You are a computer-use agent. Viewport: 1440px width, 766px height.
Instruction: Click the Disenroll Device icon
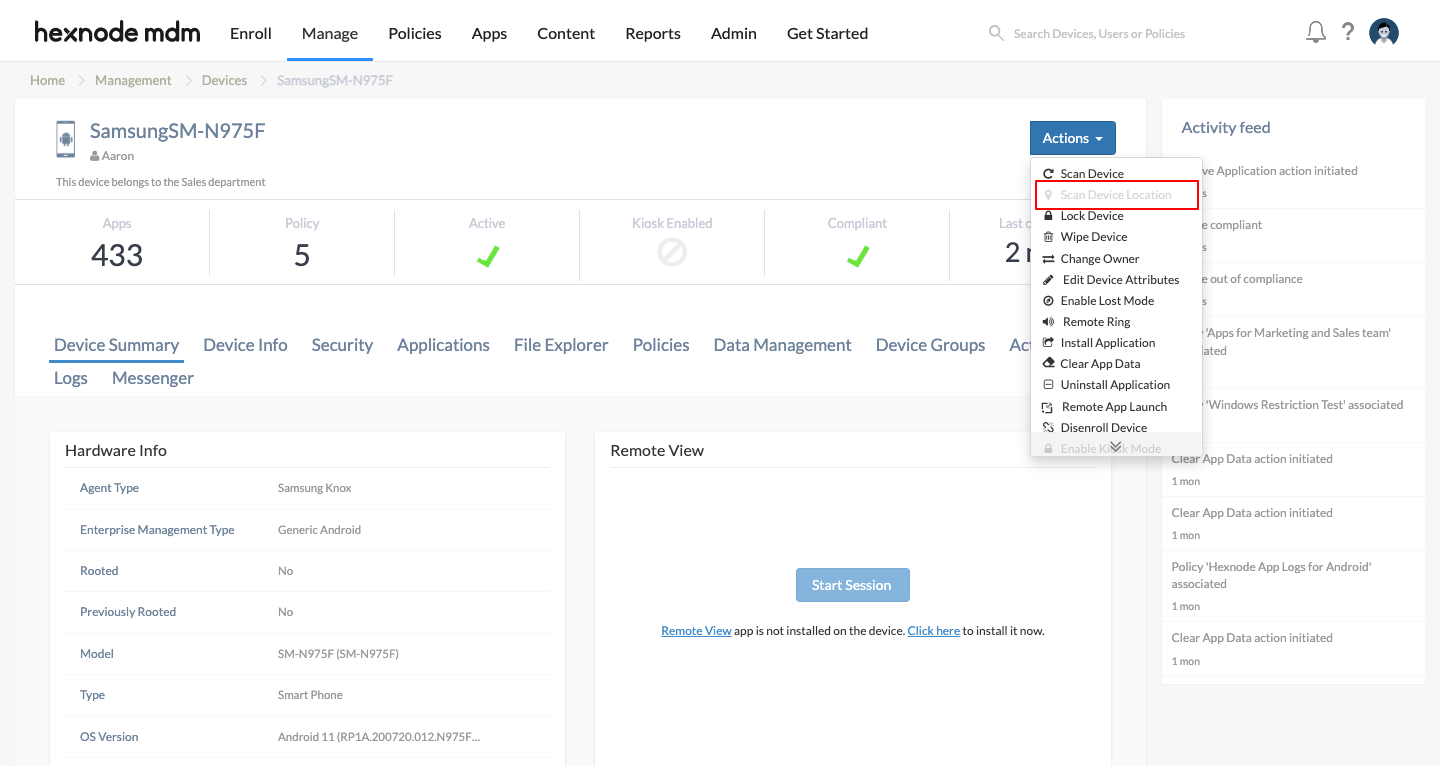(1048, 428)
